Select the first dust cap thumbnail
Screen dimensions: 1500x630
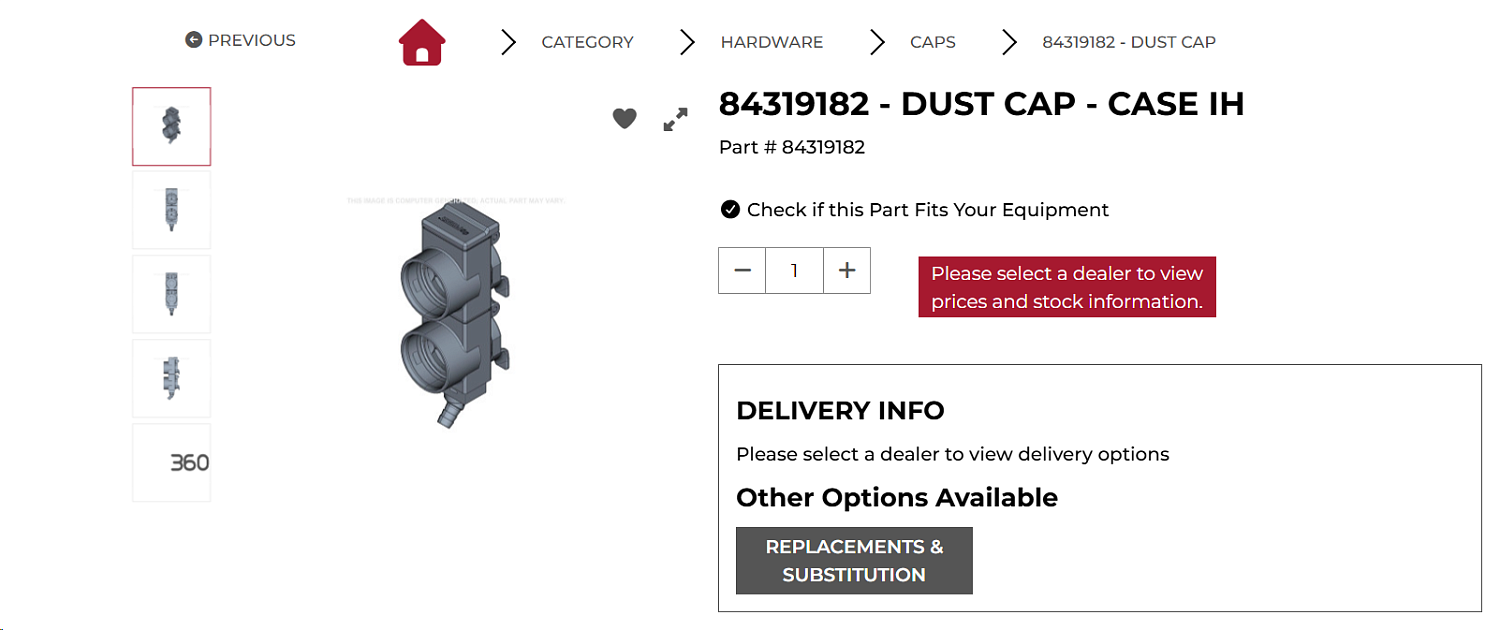[x=172, y=126]
